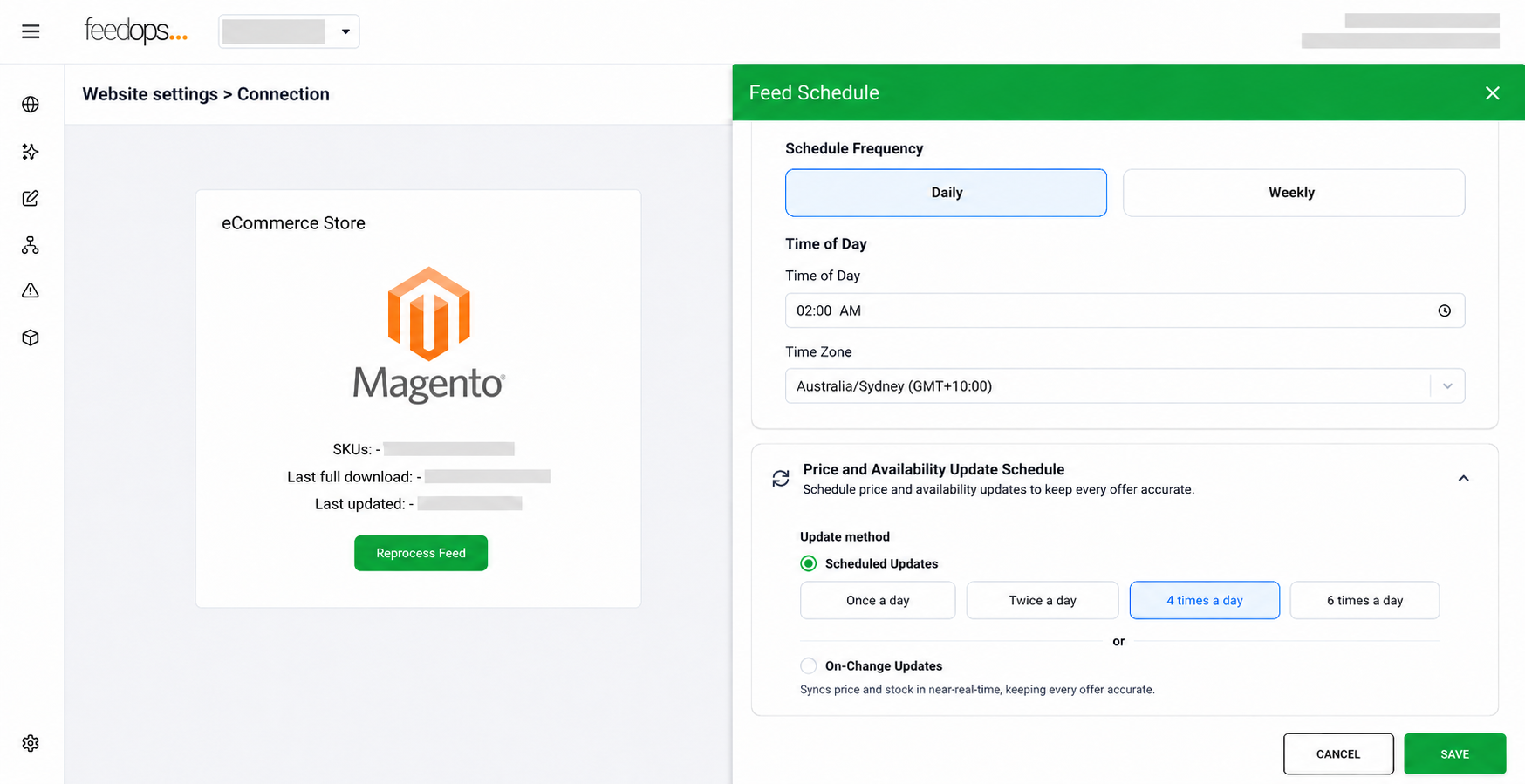Click the edit pencil sidebar icon
Screen dimensions: 1525x784
[31, 198]
